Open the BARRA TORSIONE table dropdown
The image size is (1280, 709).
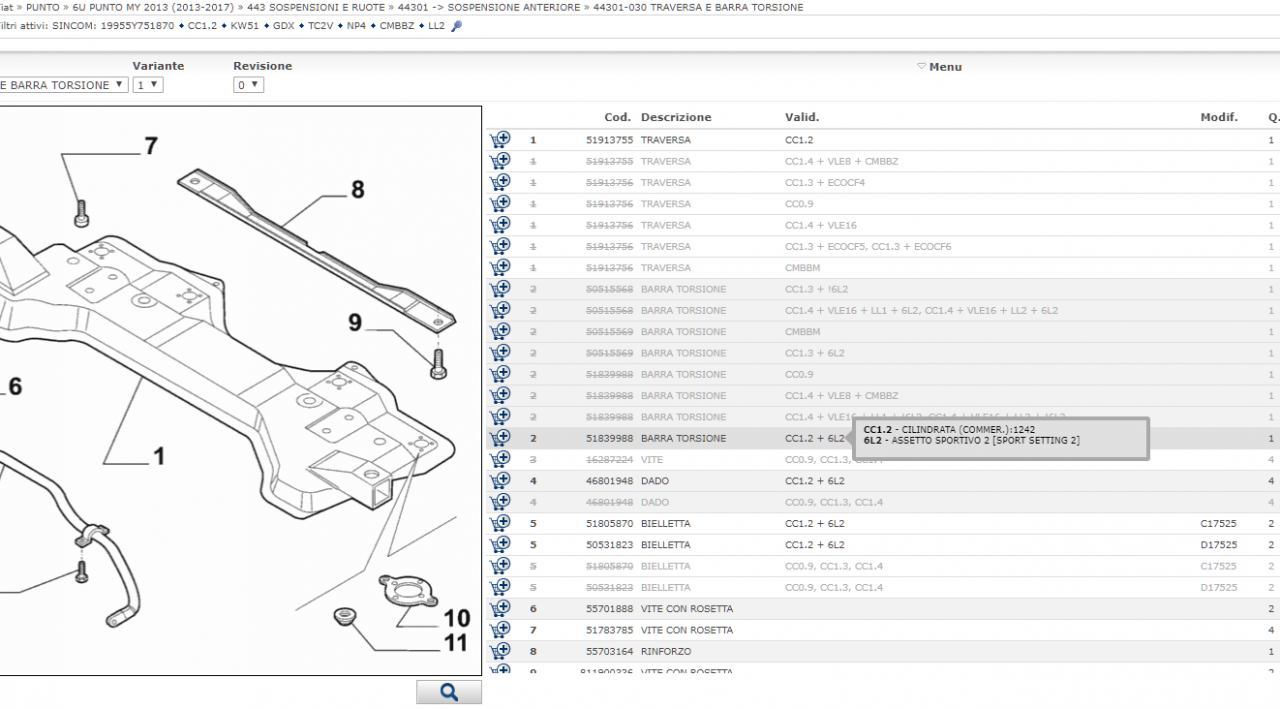coord(62,85)
